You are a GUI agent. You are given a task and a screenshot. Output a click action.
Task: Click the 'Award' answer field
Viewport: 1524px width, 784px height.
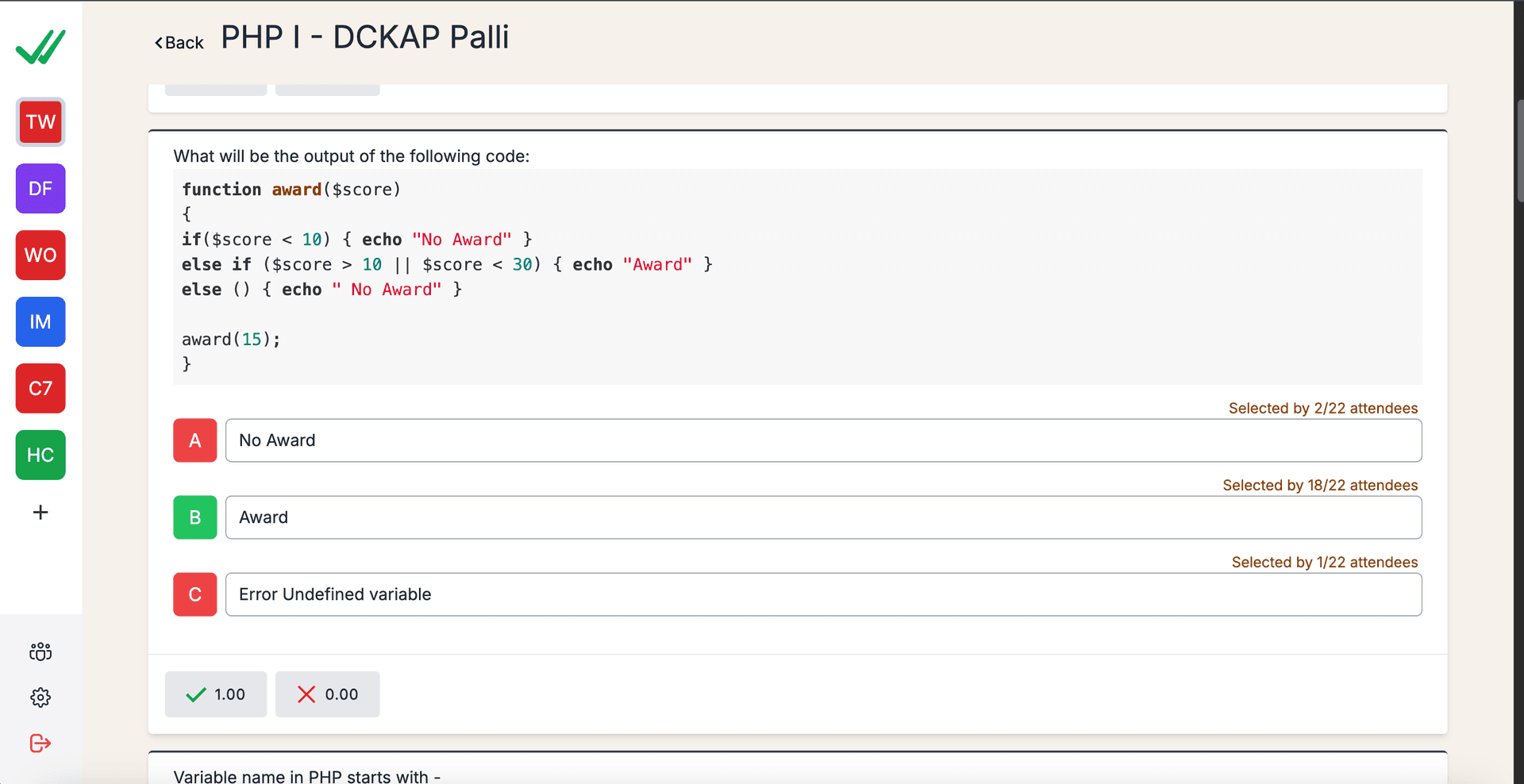click(823, 517)
